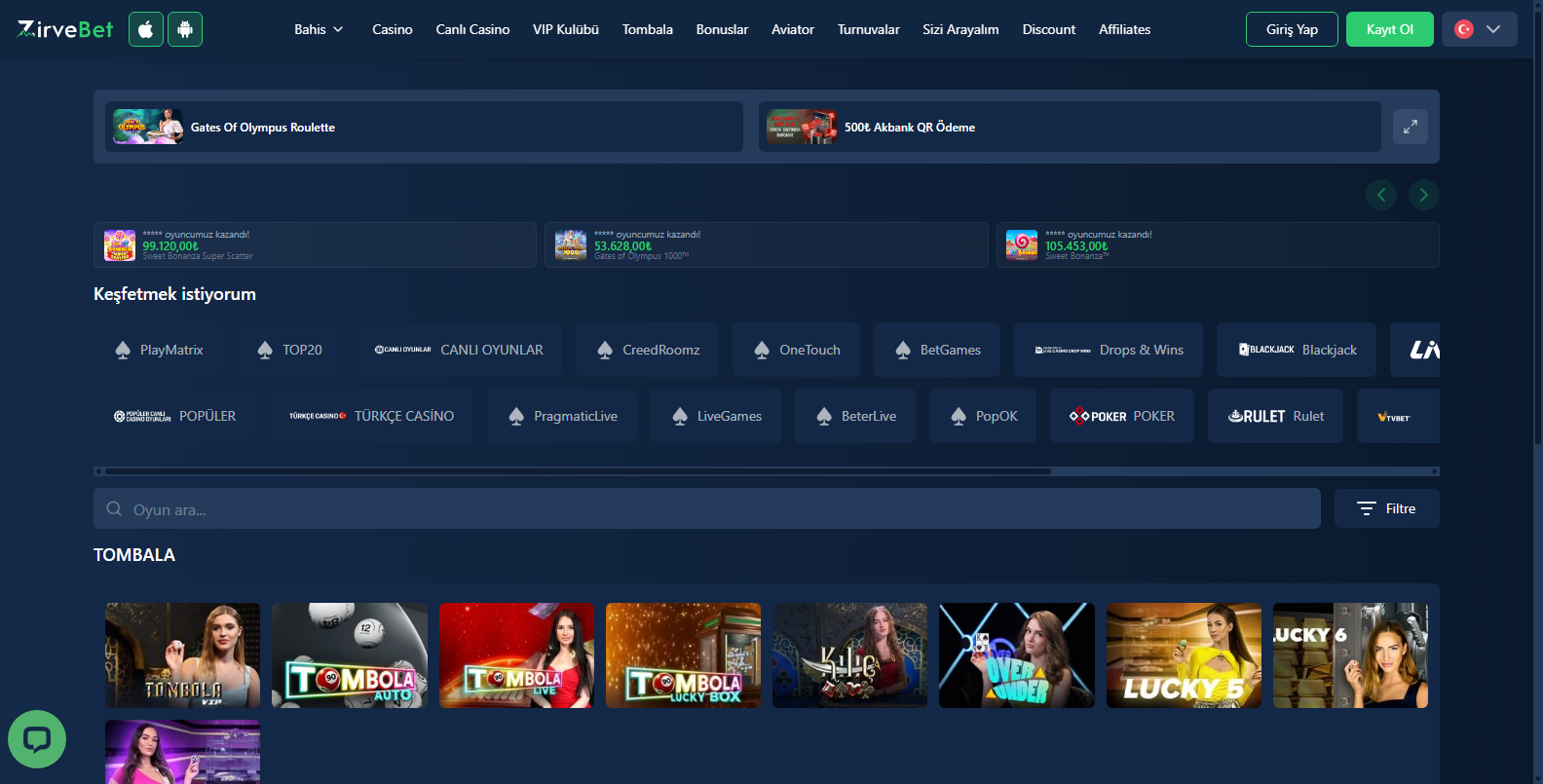Open the Android app download icon
The width and height of the screenshot is (1543, 784).
pyautogui.click(x=185, y=29)
